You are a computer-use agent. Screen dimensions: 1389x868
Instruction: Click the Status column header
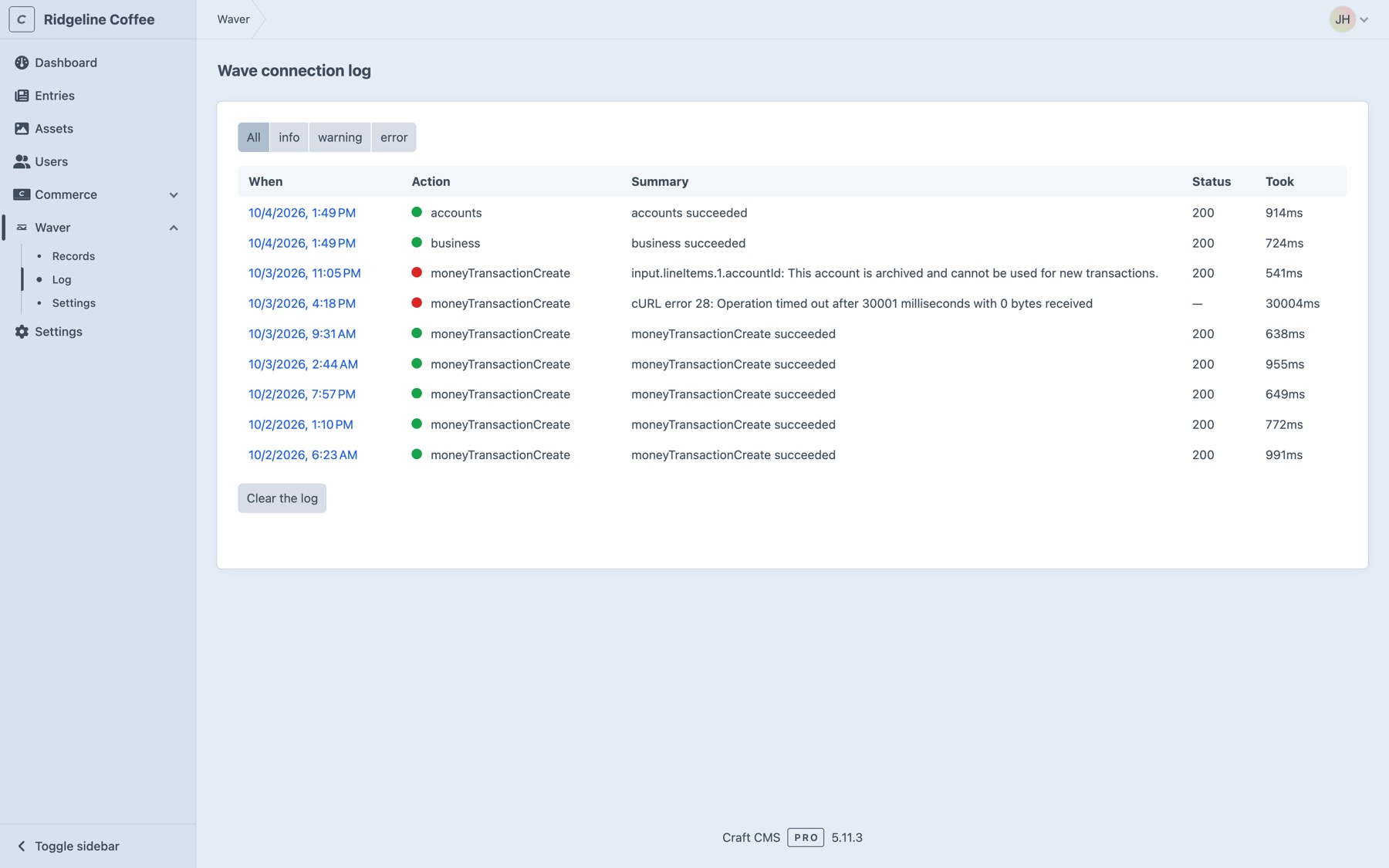click(1212, 181)
